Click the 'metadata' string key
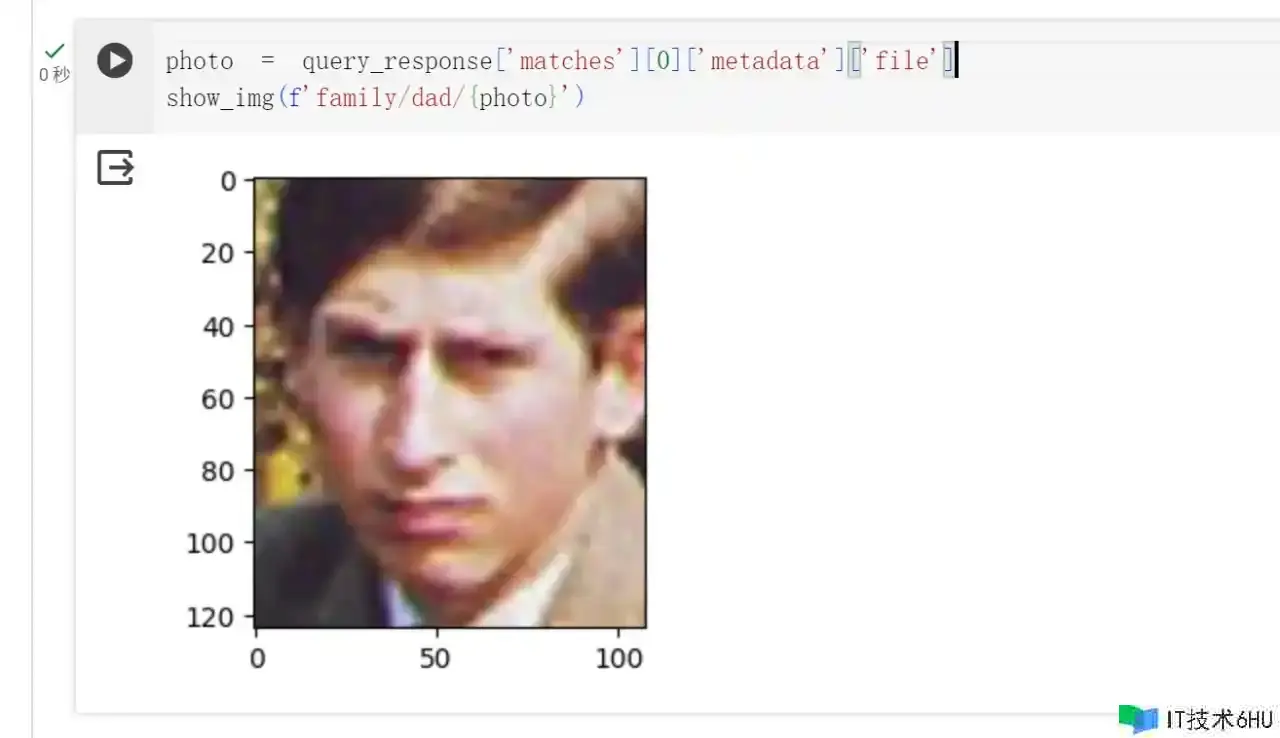The image size is (1280, 738). click(765, 61)
